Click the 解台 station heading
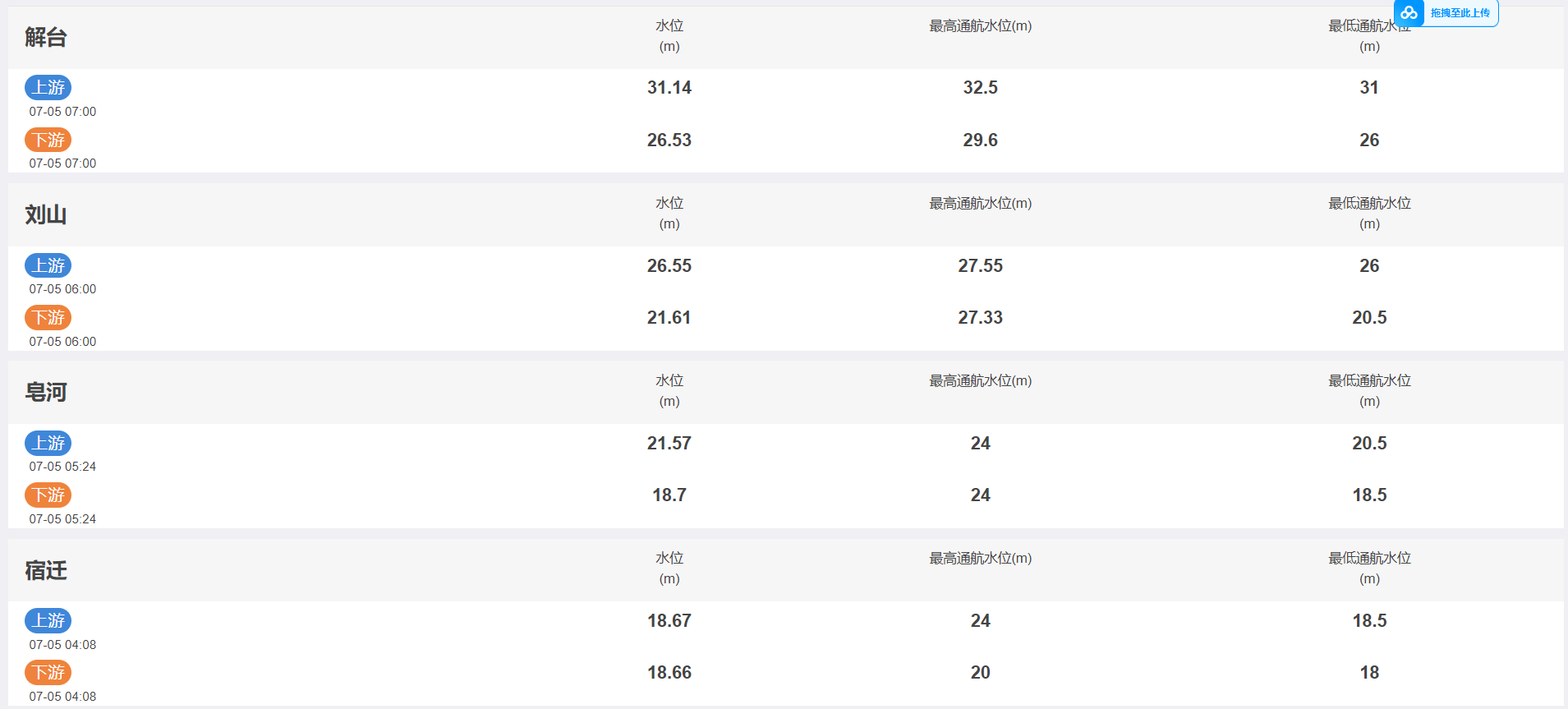Screen dimensions: 1568x709 [46, 37]
